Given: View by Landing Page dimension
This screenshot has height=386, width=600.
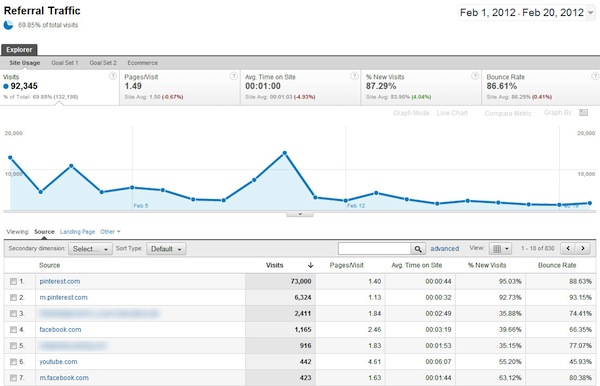Looking at the screenshot, I should point(77,232).
